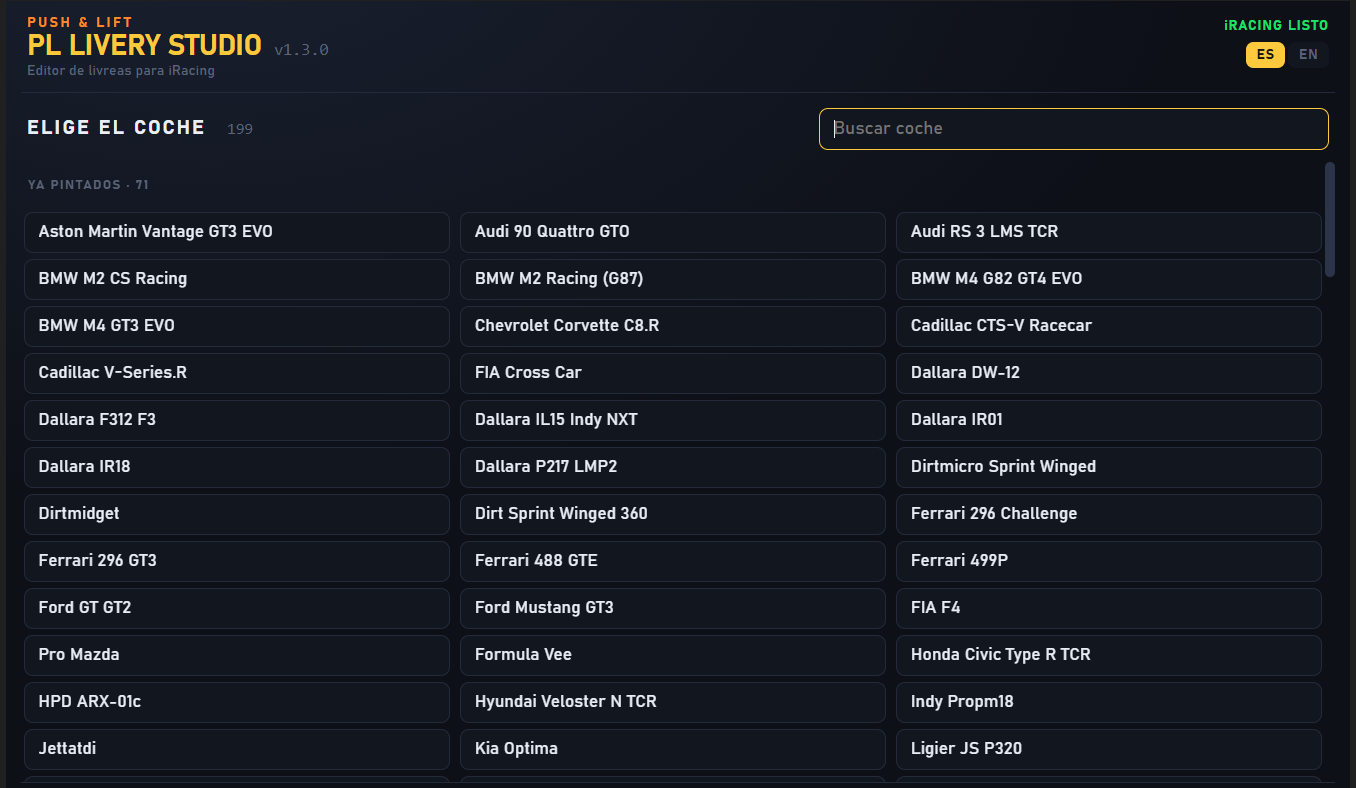Screen dimensions: 1356x788
Task: Pick Audi RS 3 LMS TCR
Action: coord(1109,232)
